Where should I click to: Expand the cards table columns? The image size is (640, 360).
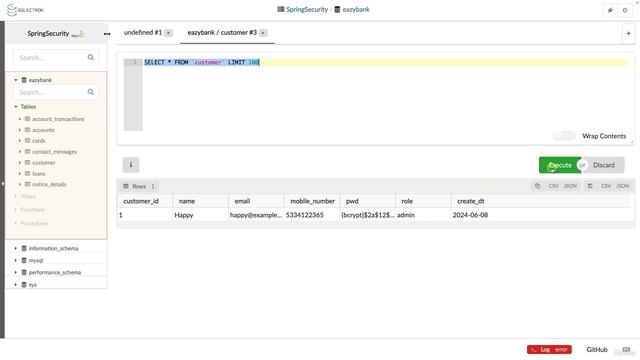pyautogui.click(x=20, y=140)
